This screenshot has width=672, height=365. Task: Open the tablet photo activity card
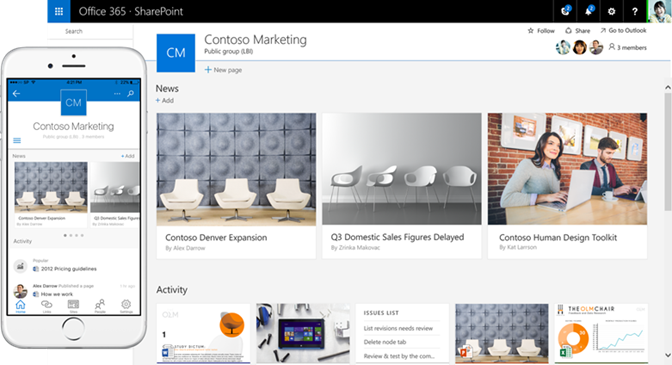point(303,334)
